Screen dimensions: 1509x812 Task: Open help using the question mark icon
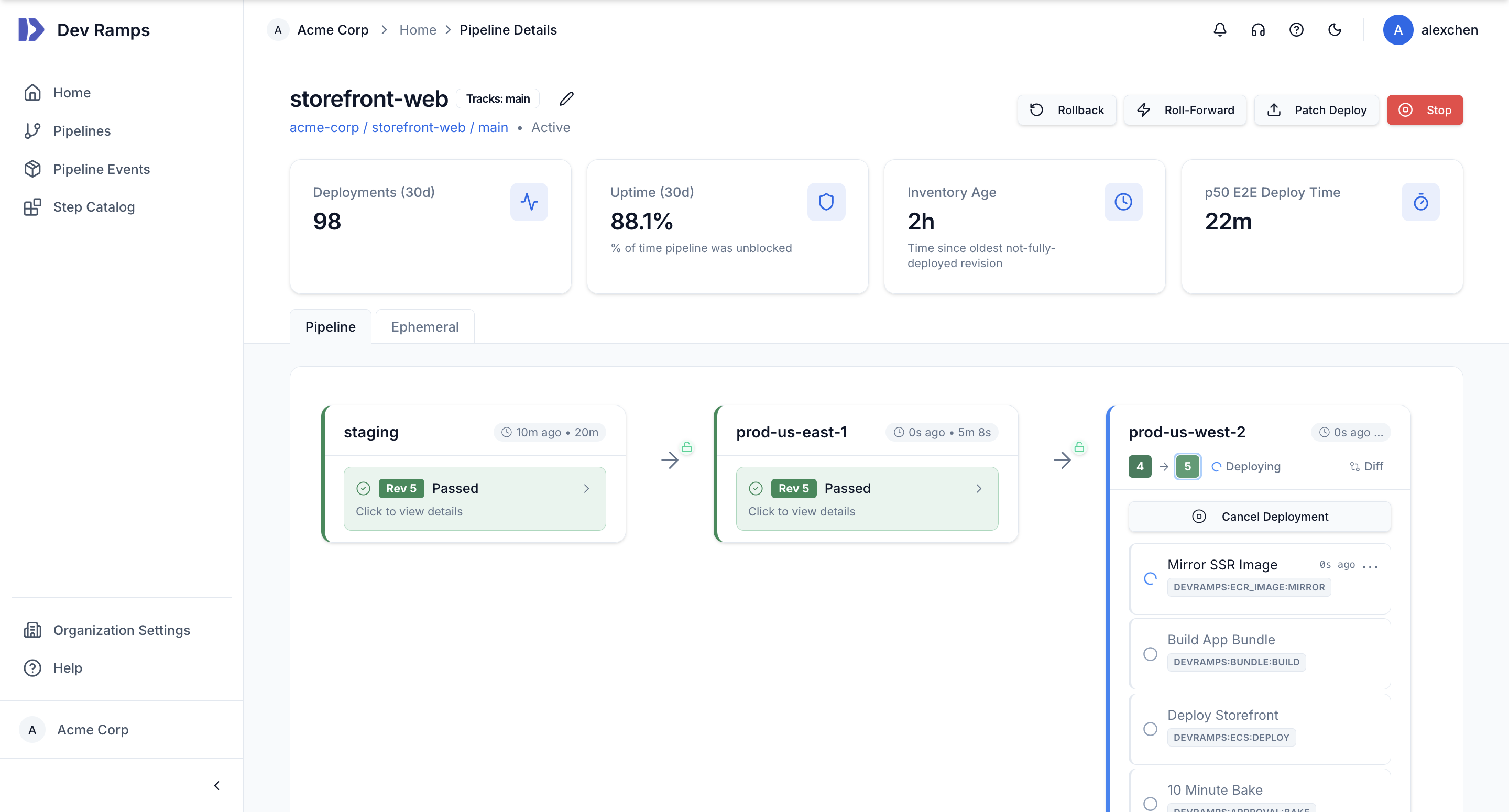[x=1296, y=29]
